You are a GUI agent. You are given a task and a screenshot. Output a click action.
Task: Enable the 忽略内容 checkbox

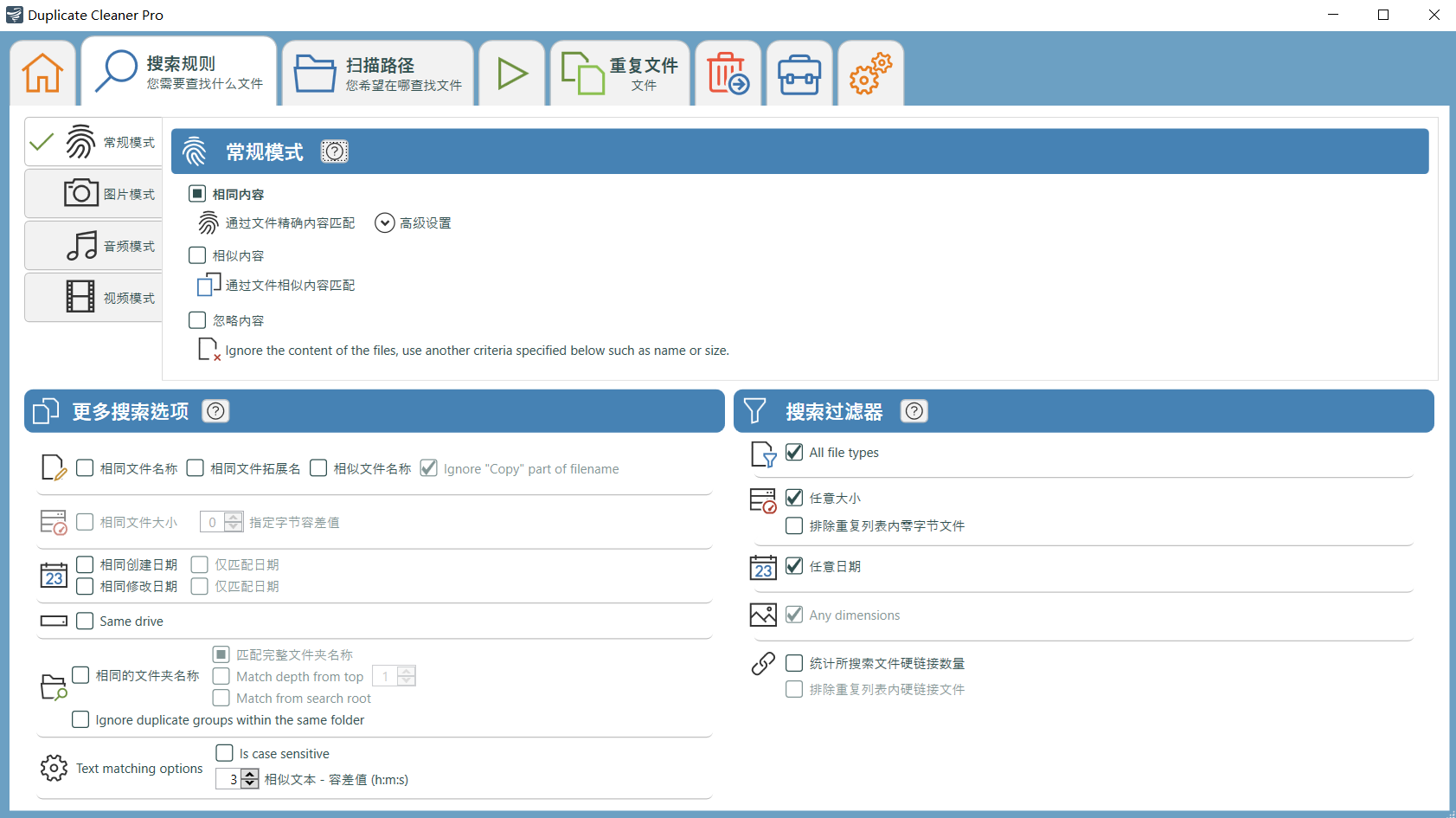click(197, 320)
